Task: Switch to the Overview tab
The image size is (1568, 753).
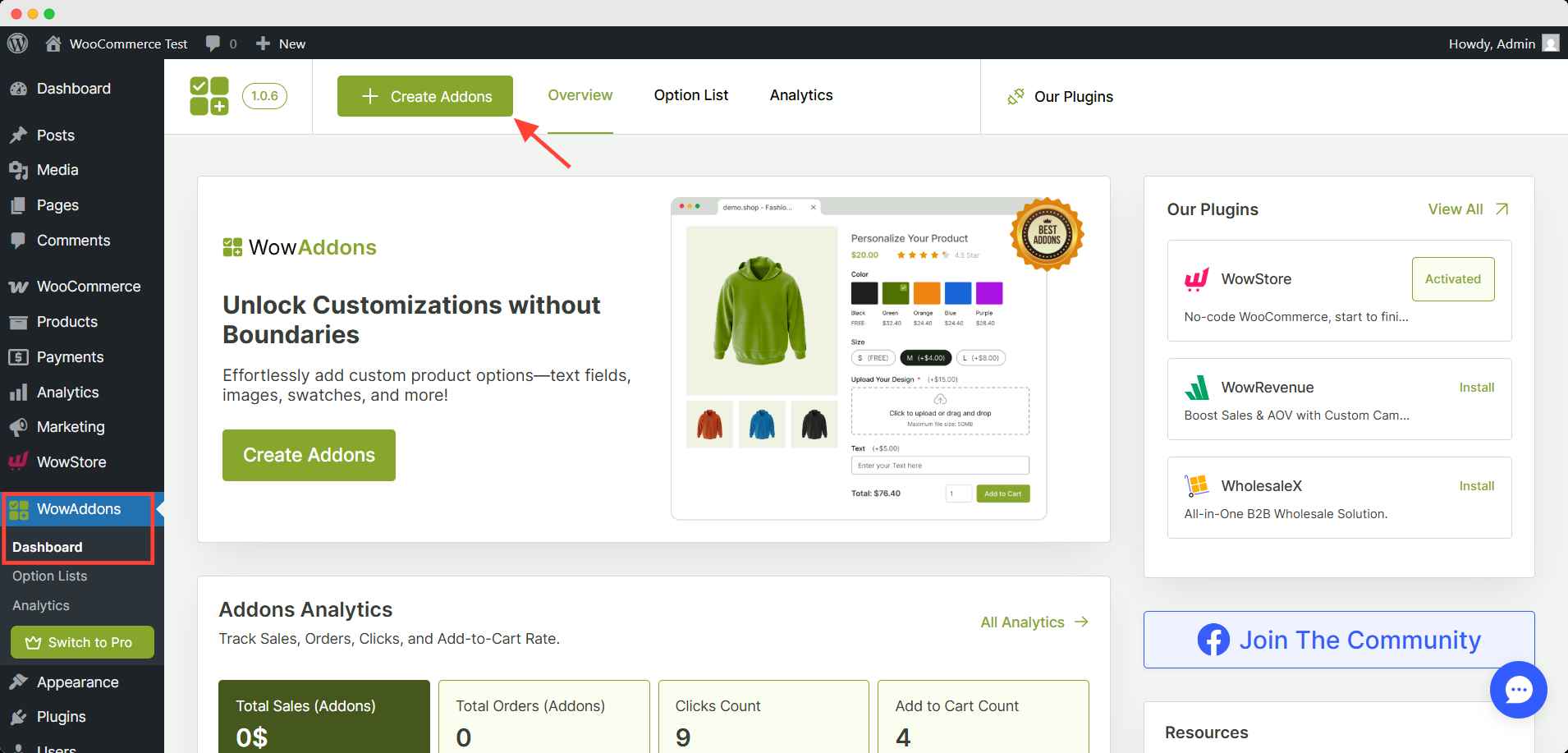Action: pos(580,95)
